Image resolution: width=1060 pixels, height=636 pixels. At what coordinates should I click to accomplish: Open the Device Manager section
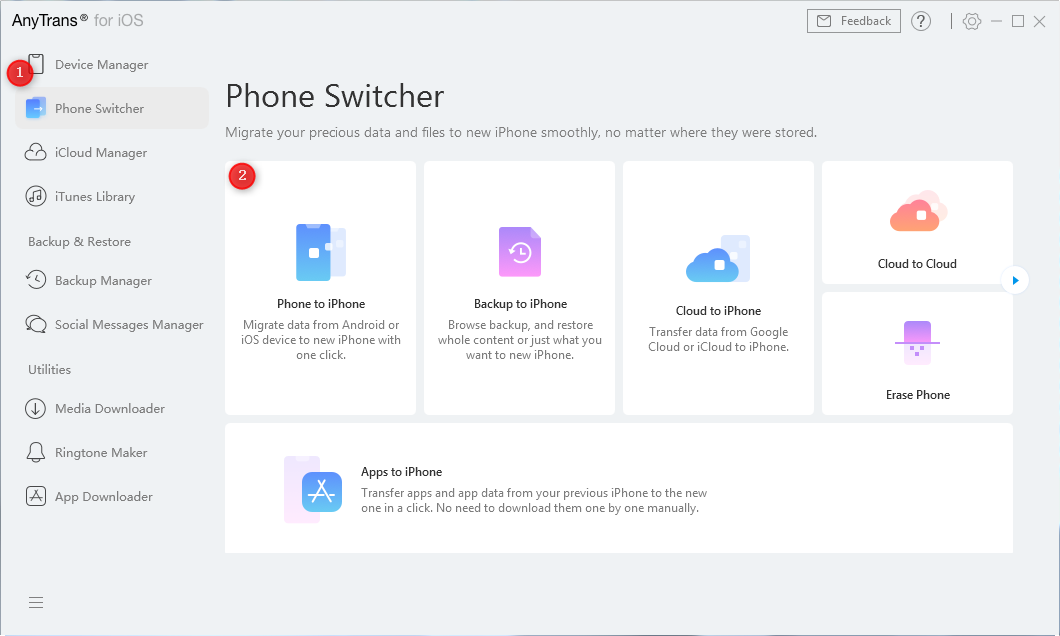click(x=100, y=64)
